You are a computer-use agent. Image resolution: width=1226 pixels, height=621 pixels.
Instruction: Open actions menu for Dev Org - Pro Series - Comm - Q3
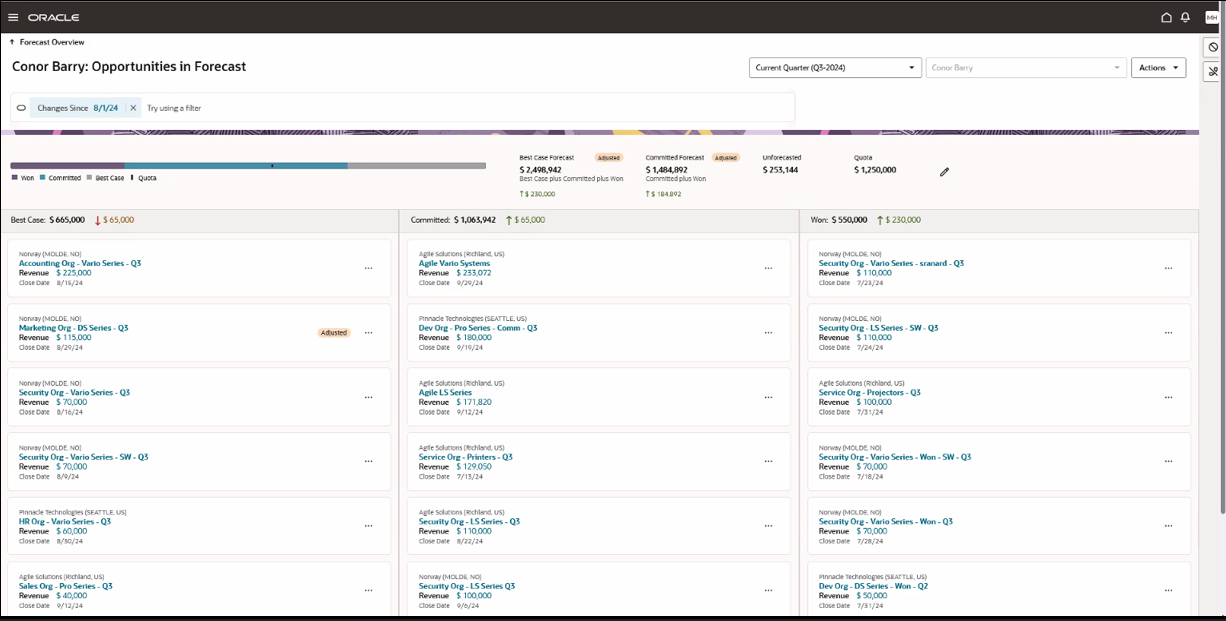[x=768, y=333]
